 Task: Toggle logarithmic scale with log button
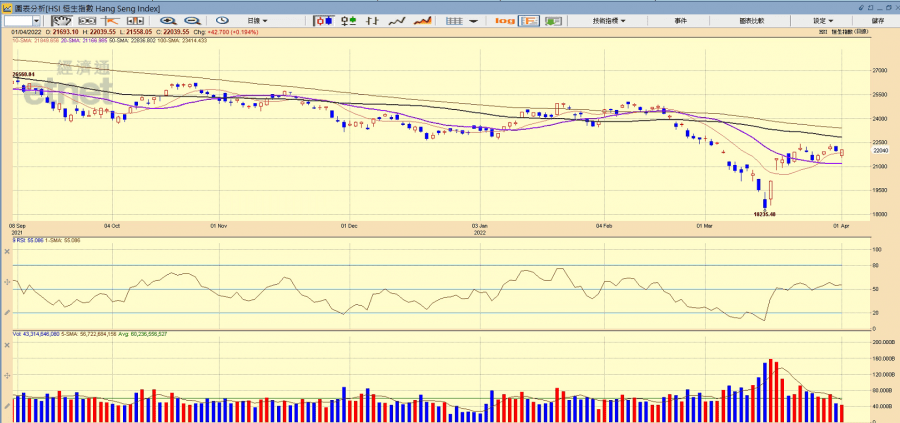pos(504,20)
